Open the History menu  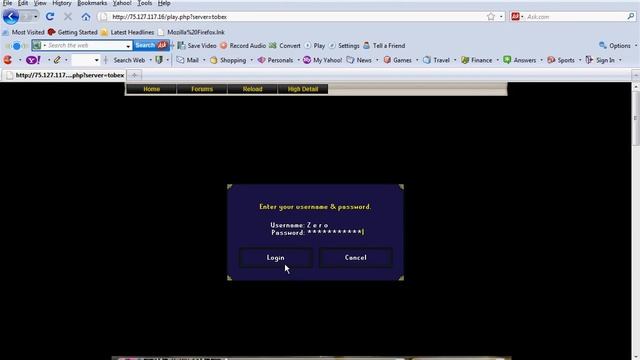(62, 3)
